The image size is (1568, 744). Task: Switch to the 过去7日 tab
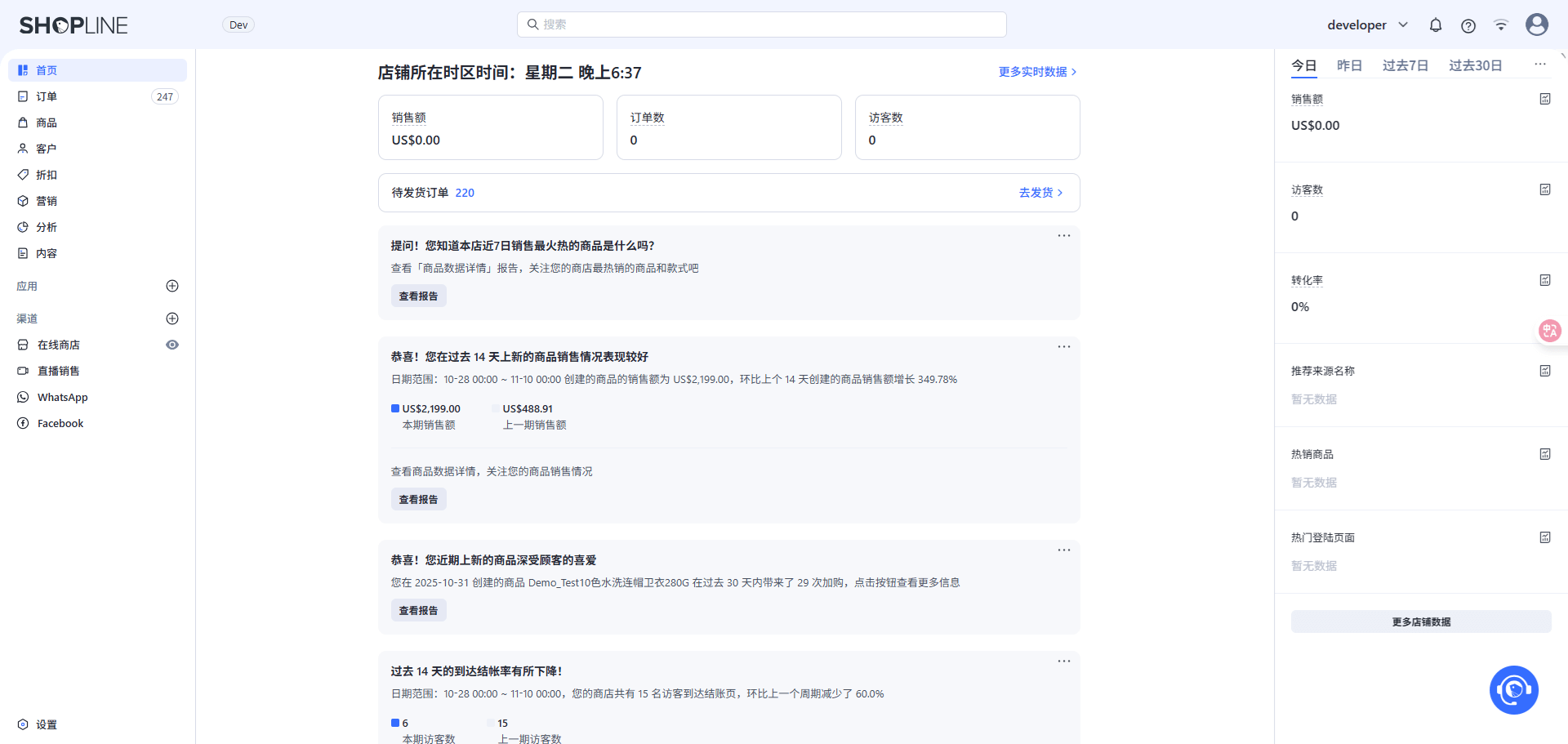1405,65
